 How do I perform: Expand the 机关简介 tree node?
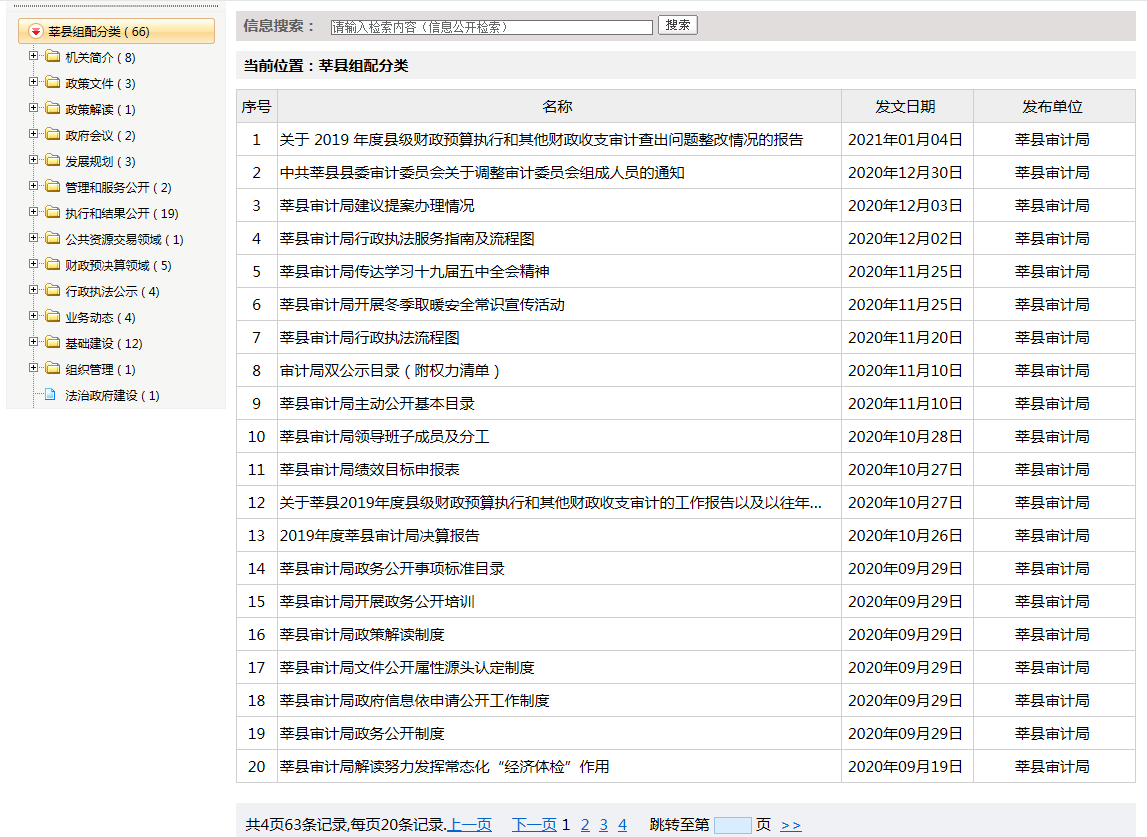click(x=33, y=56)
